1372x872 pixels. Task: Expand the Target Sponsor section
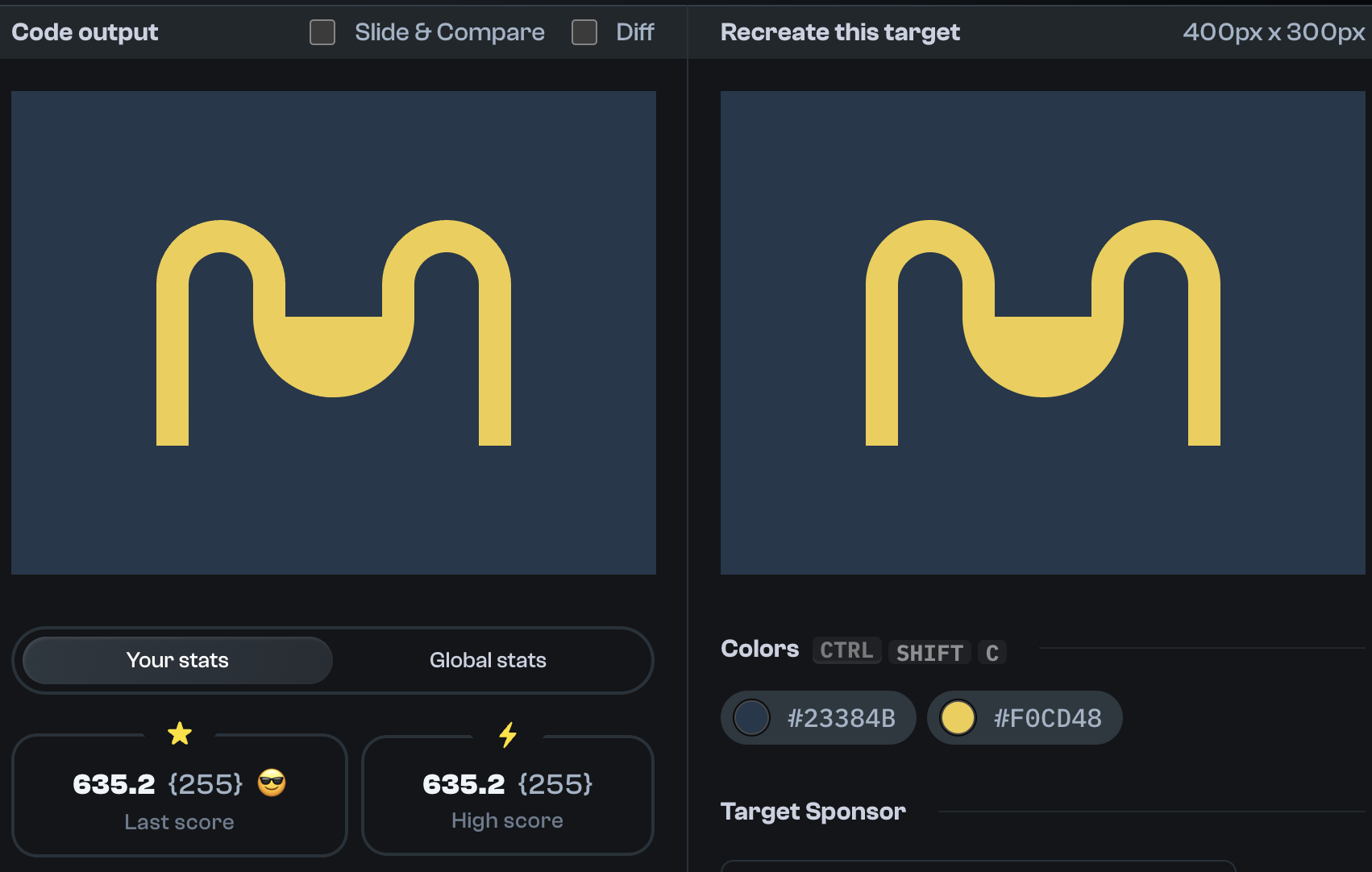coord(813,812)
